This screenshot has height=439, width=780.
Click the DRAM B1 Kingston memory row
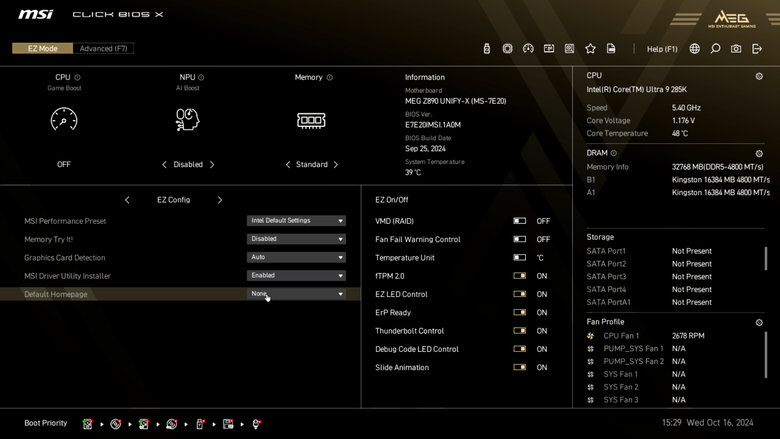(678, 179)
